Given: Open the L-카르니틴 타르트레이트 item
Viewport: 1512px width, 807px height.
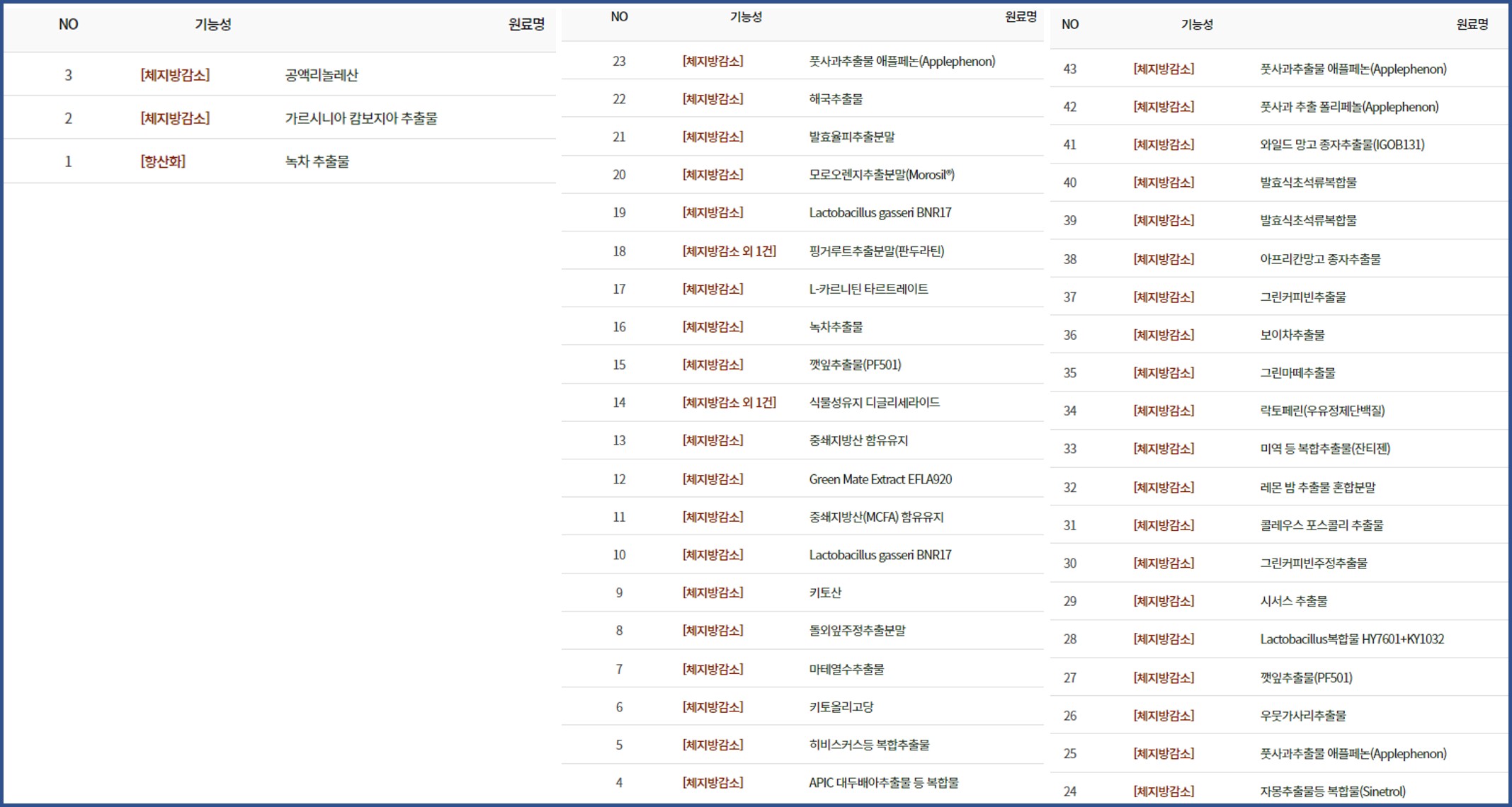Looking at the screenshot, I should point(868,289).
